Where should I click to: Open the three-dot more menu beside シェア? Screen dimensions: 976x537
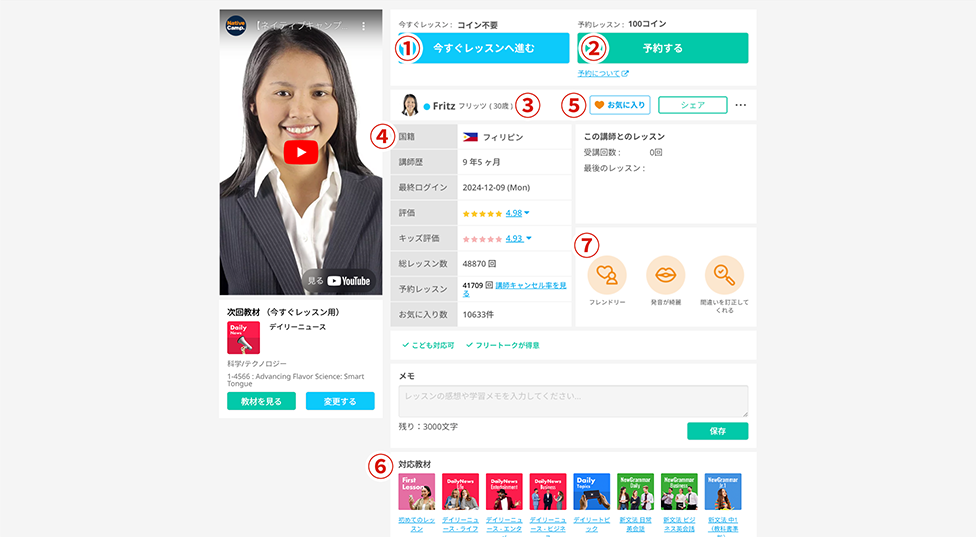[x=740, y=105]
